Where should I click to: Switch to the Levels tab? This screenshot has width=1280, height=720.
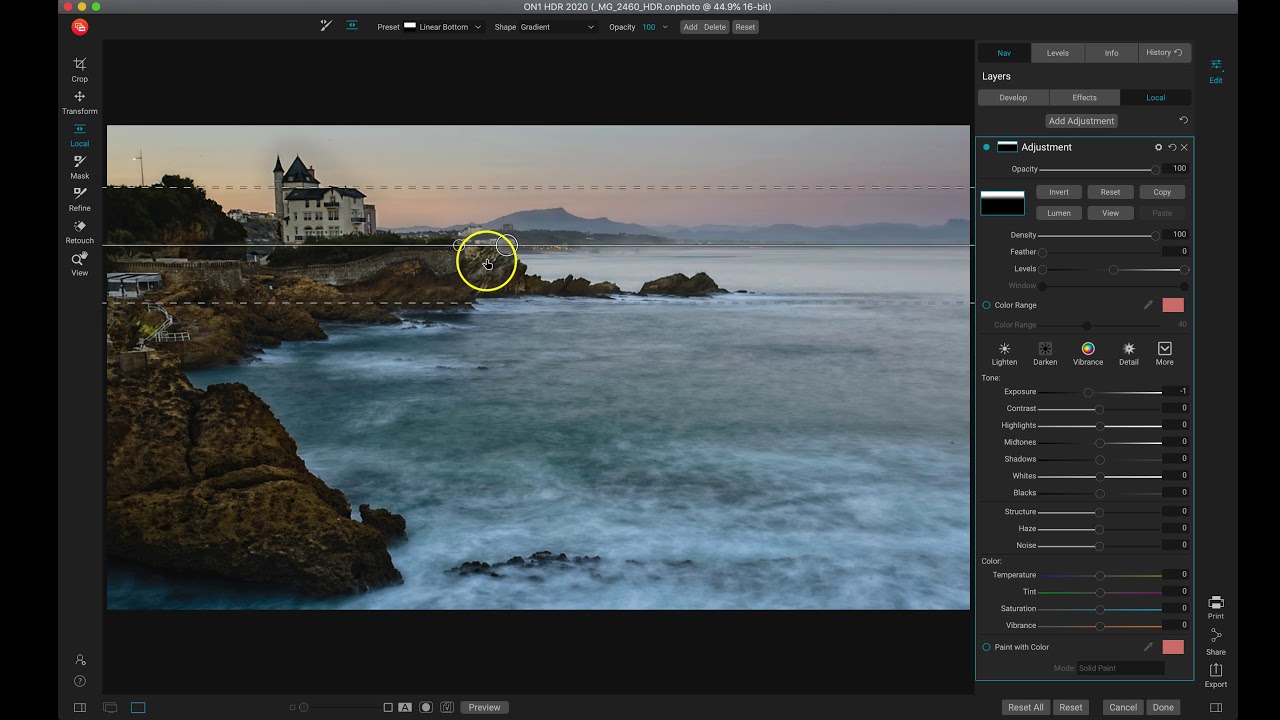point(1058,53)
